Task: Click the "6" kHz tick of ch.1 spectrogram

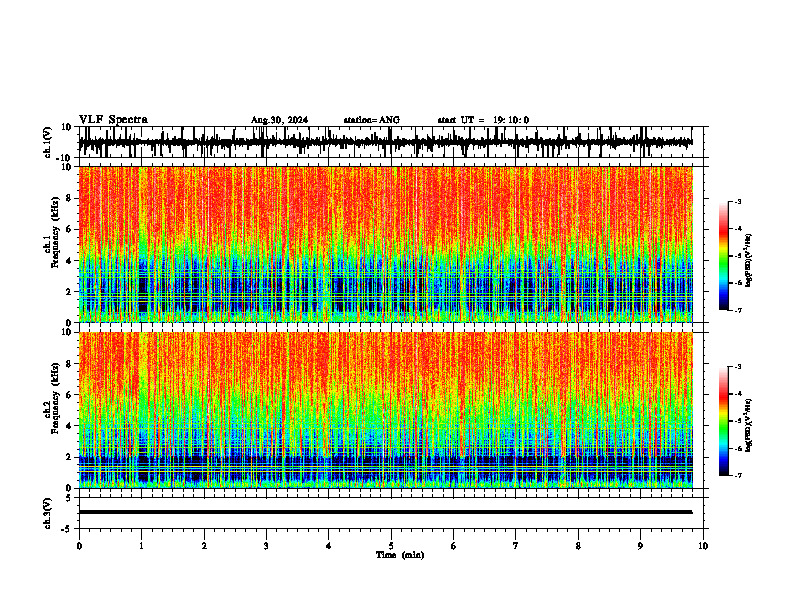Action: pos(69,229)
